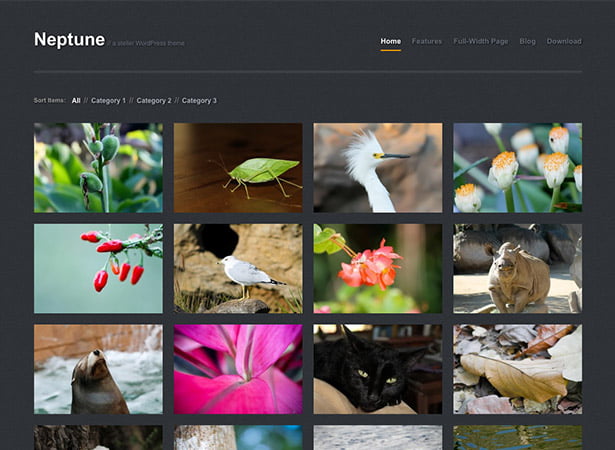Open the white and orange flower buds thumbnail
The height and width of the screenshot is (450, 615).
(x=518, y=168)
